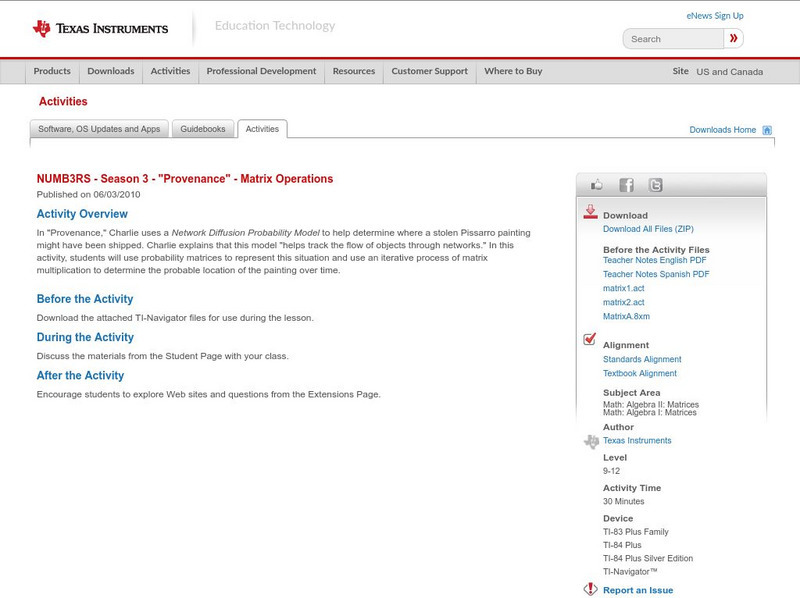800x598 pixels.
Task: Open the Standards Alignment link
Action: 642,359
